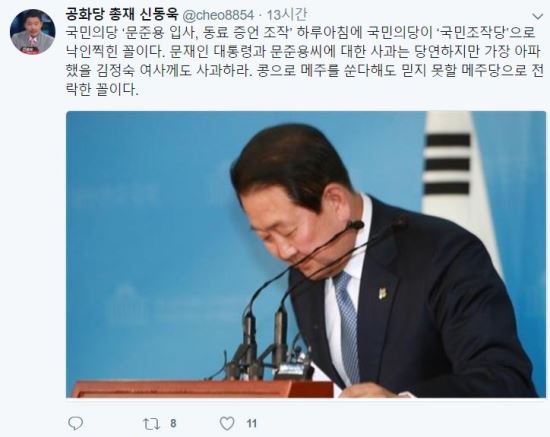Click the retweet count 8

(x=173, y=423)
